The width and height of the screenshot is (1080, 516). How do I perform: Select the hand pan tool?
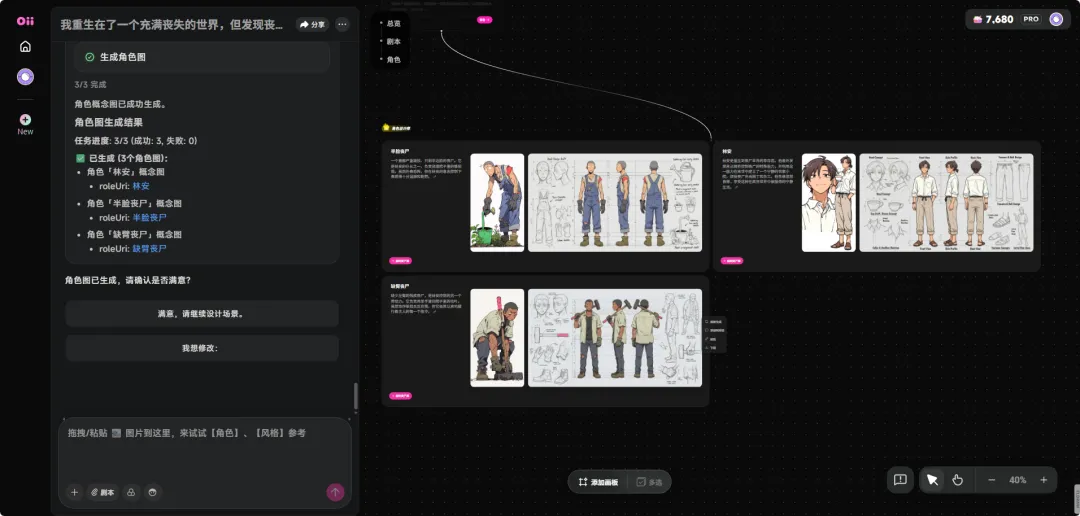coord(958,480)
